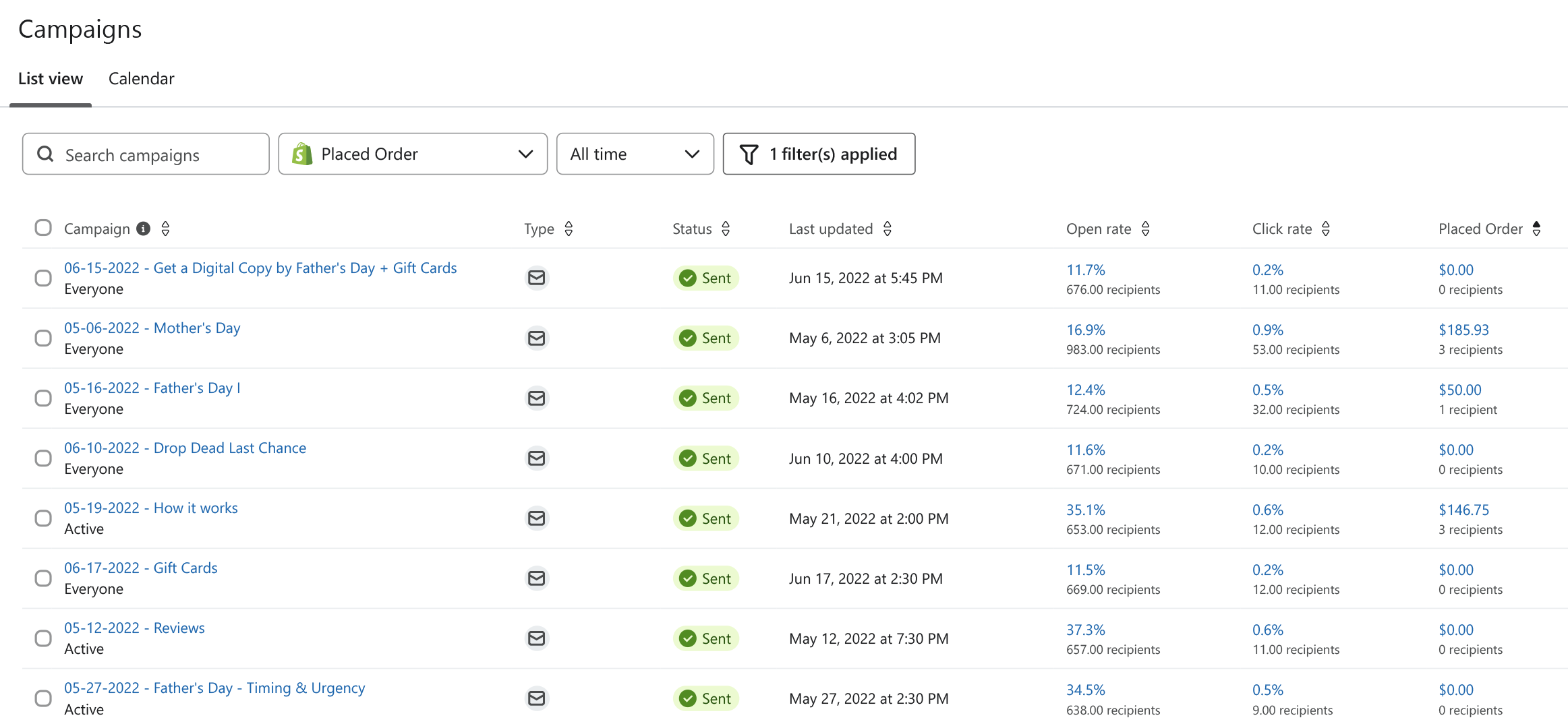
Task: Click the 16.9% open rate link
Action: [x=1085, y=330]
